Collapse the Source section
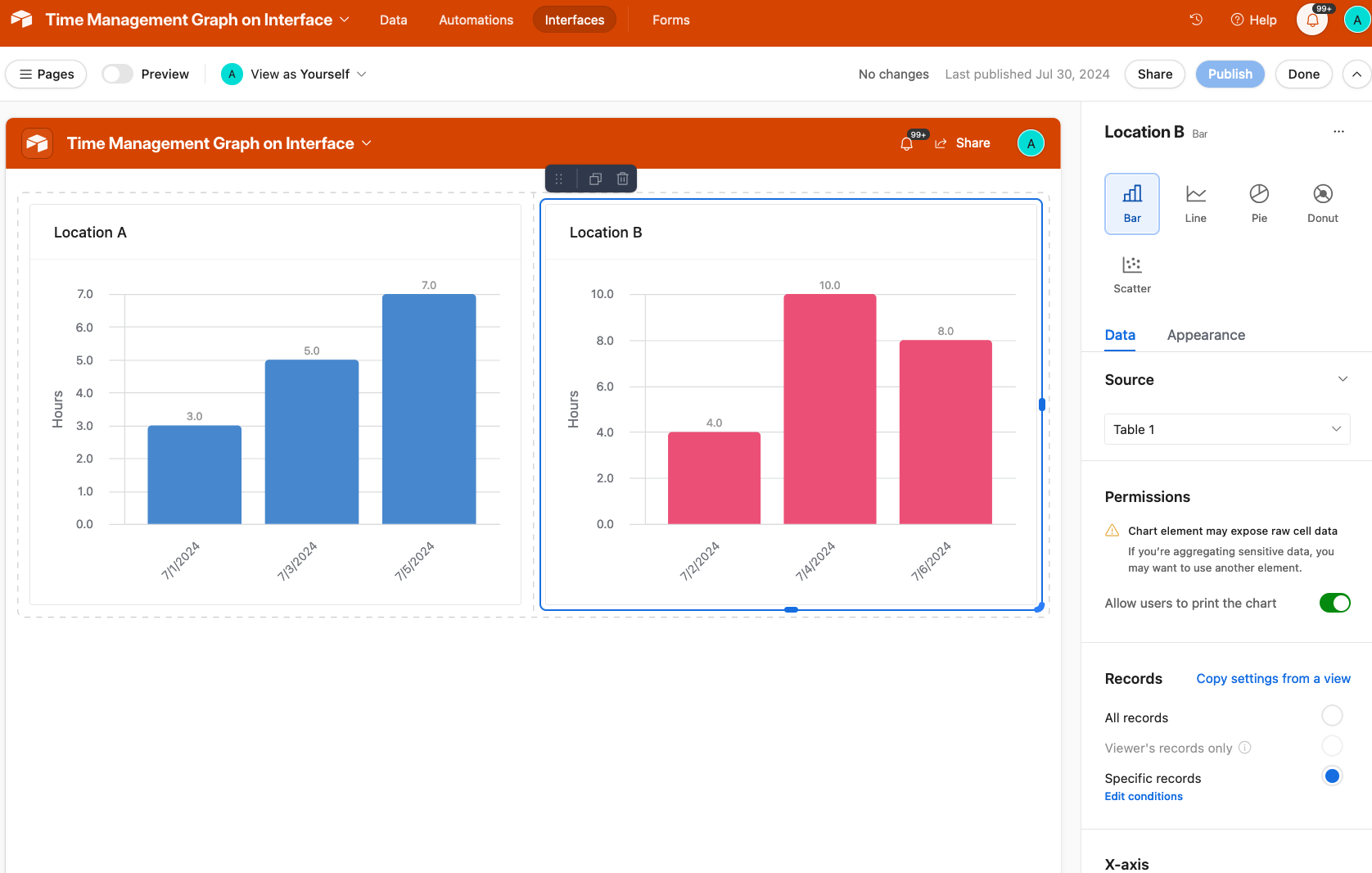 tap(1343, 379)
